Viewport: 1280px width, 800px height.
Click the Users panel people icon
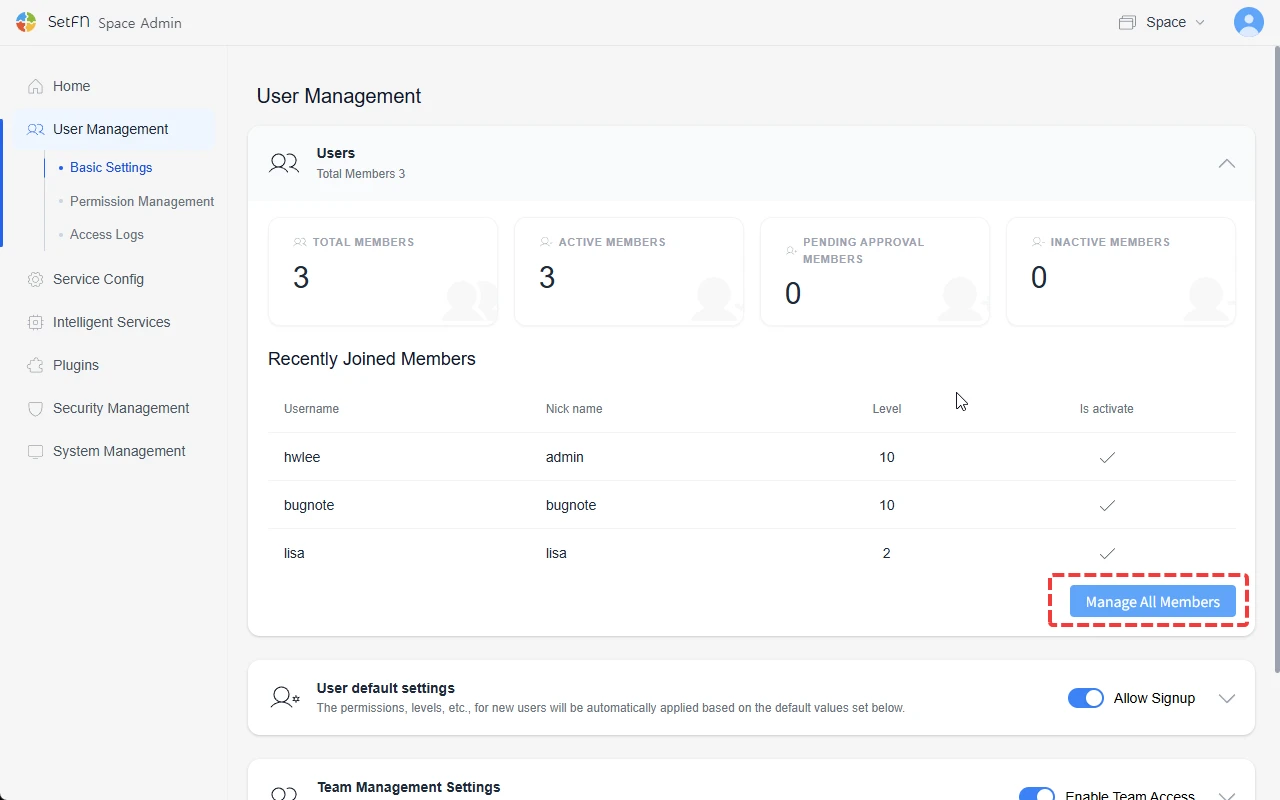point(284,163)
